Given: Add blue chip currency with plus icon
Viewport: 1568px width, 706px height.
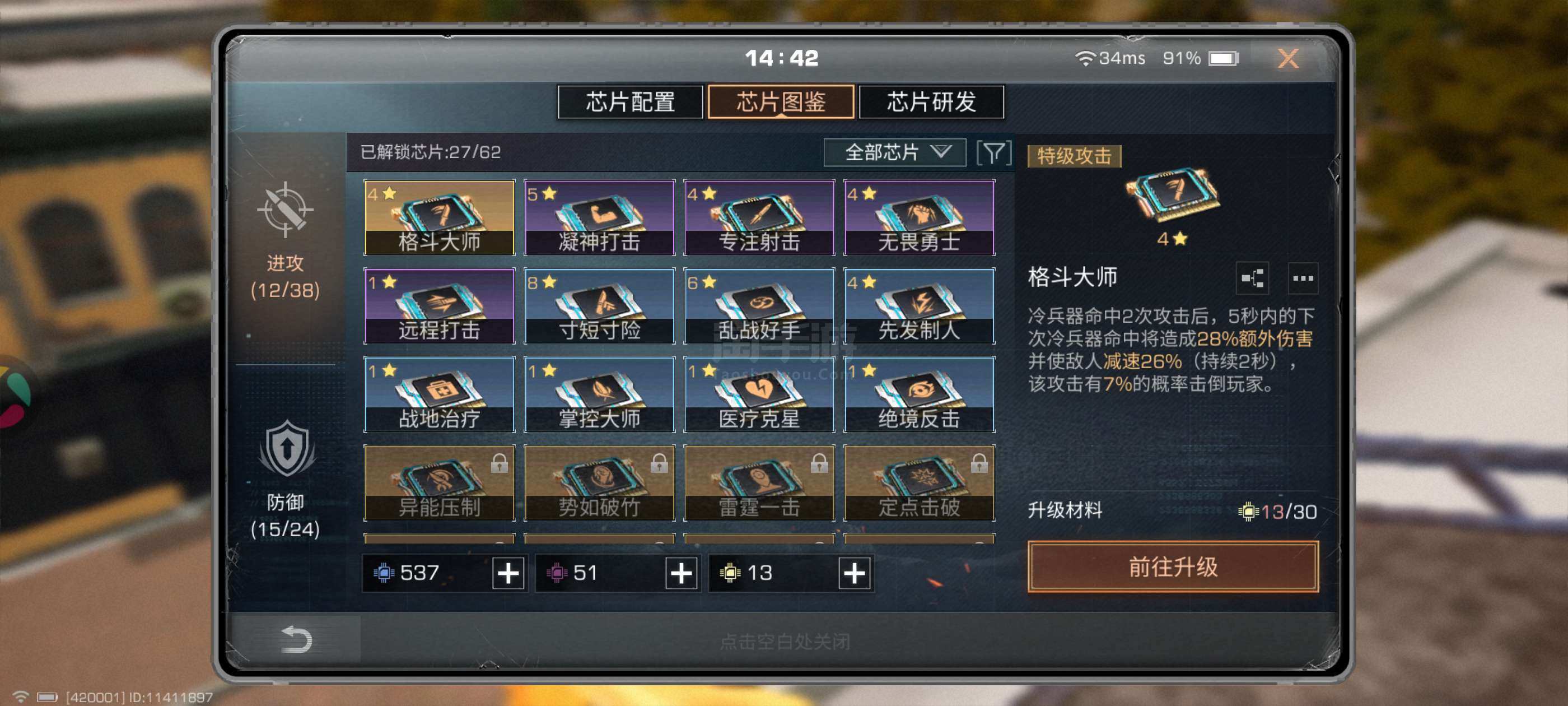Looking at the screenshot, I should [508, 573].
